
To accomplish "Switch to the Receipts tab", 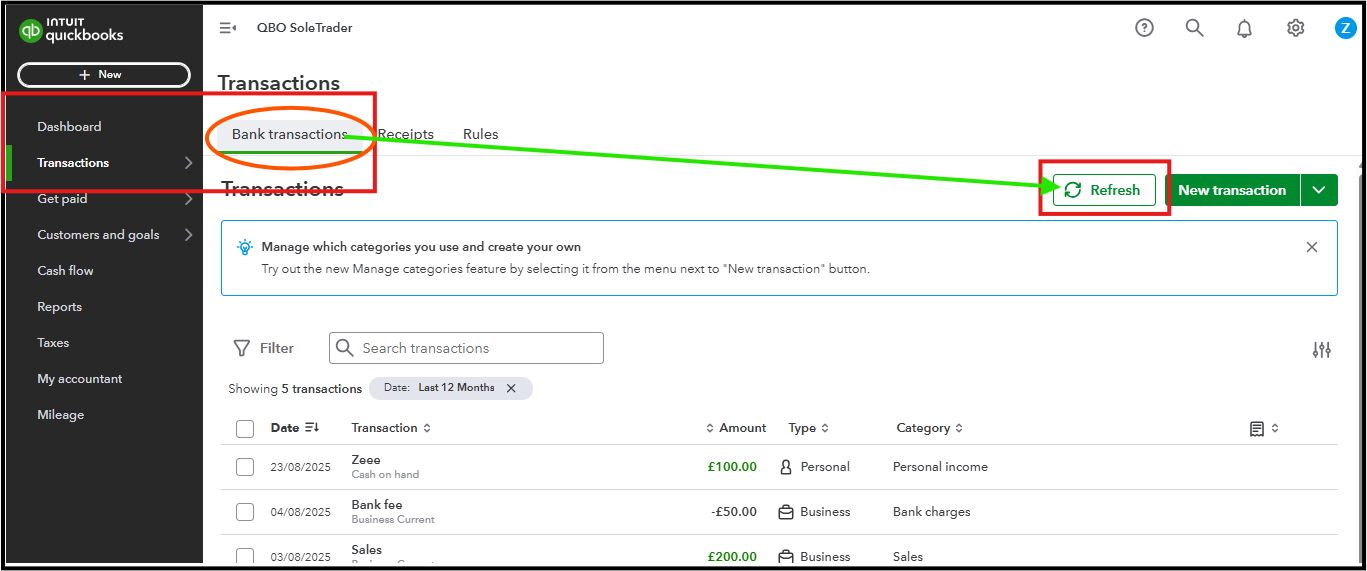I will (x=406, y=134).
